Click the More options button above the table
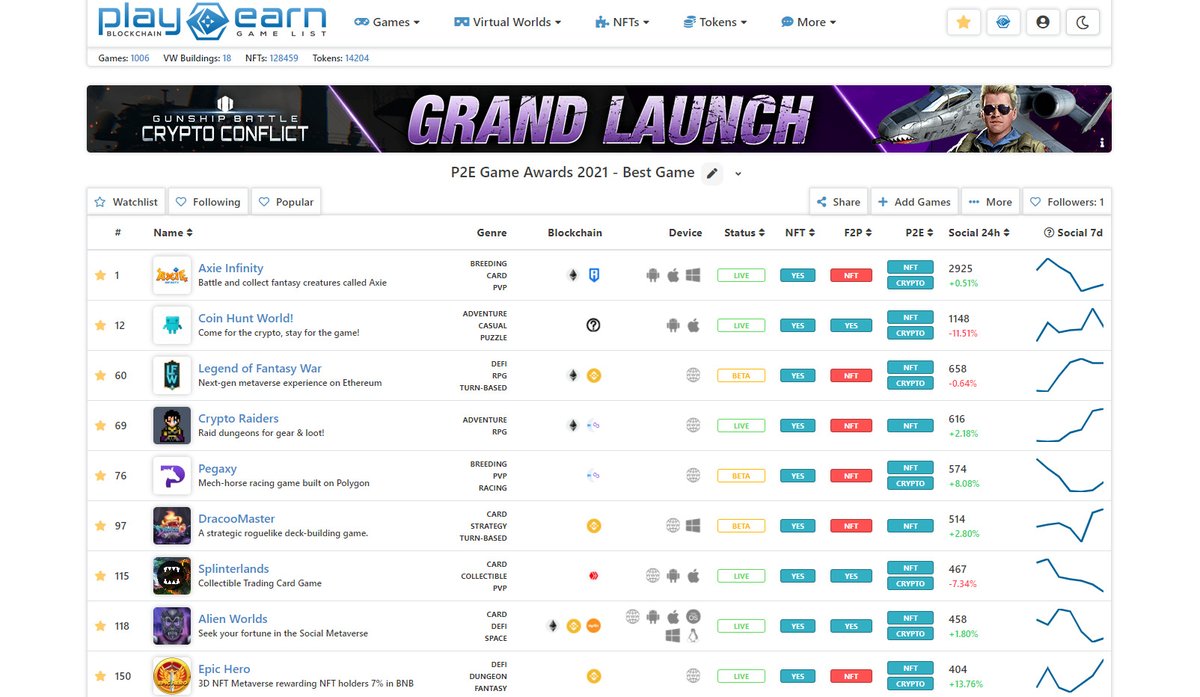The width and height of the screenshot is (1200, 697). tap(990, 202)
